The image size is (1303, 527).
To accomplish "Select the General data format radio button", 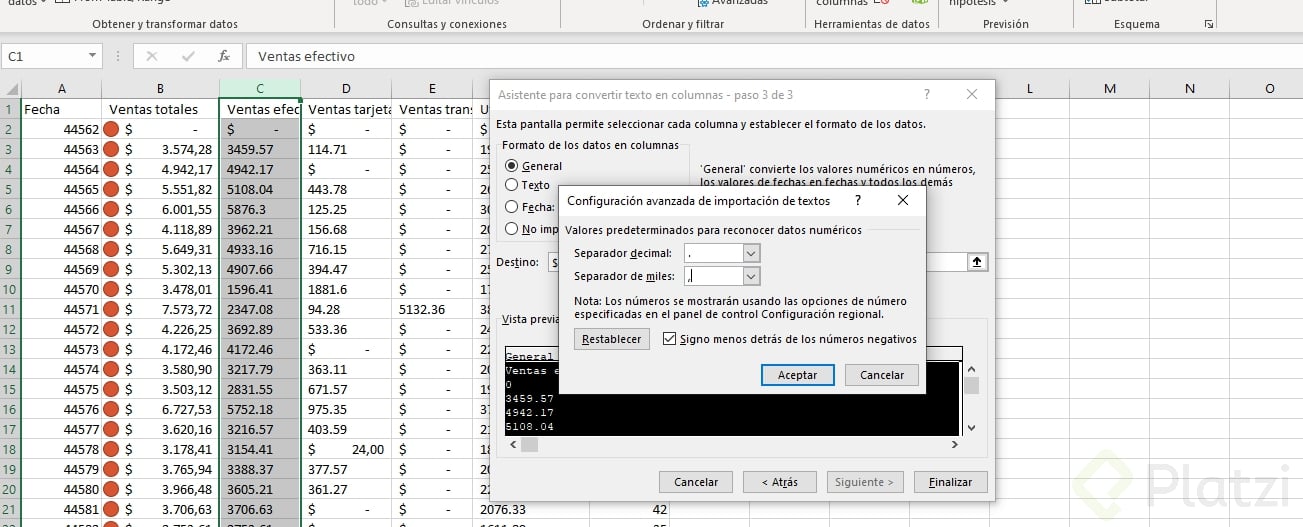I will (x=512, y=166).
